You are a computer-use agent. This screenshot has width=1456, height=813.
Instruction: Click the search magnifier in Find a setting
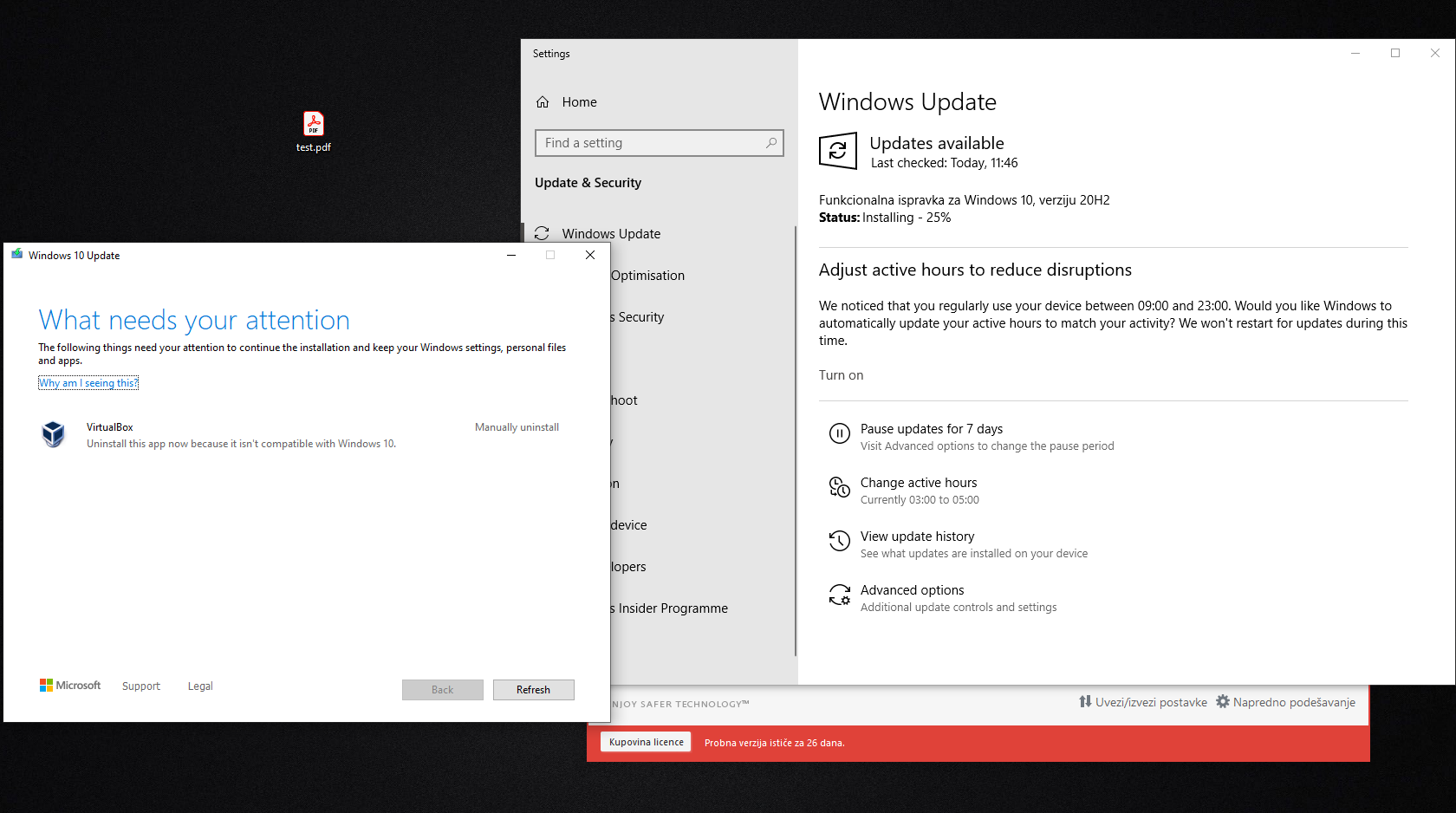click(770, 143)
